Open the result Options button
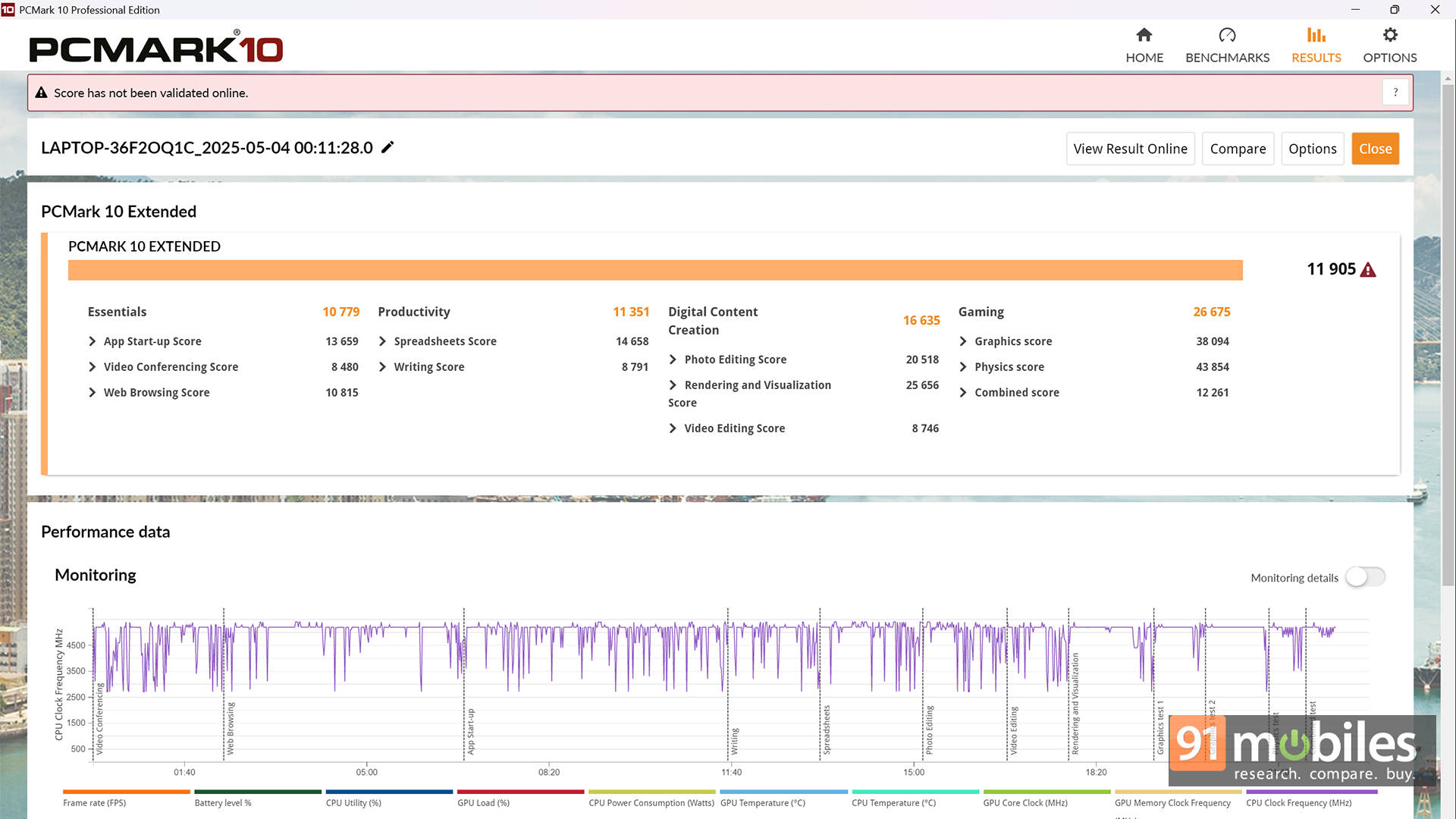Screen dimensions: 1456x819 pyautogui.click(x=1312, y=149)
